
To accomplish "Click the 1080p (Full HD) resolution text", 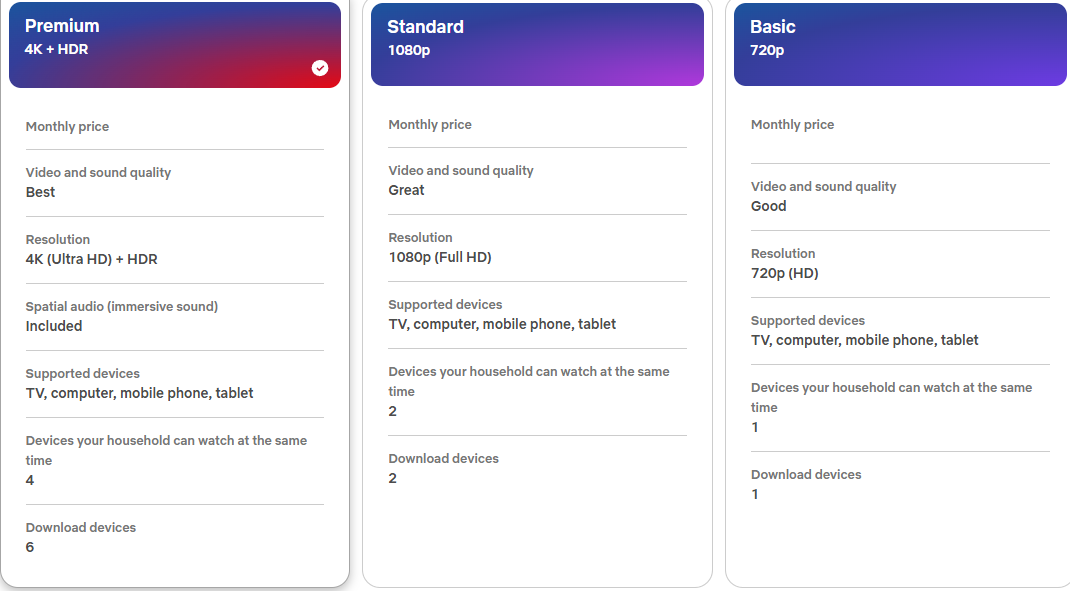I will coord(440,257).
